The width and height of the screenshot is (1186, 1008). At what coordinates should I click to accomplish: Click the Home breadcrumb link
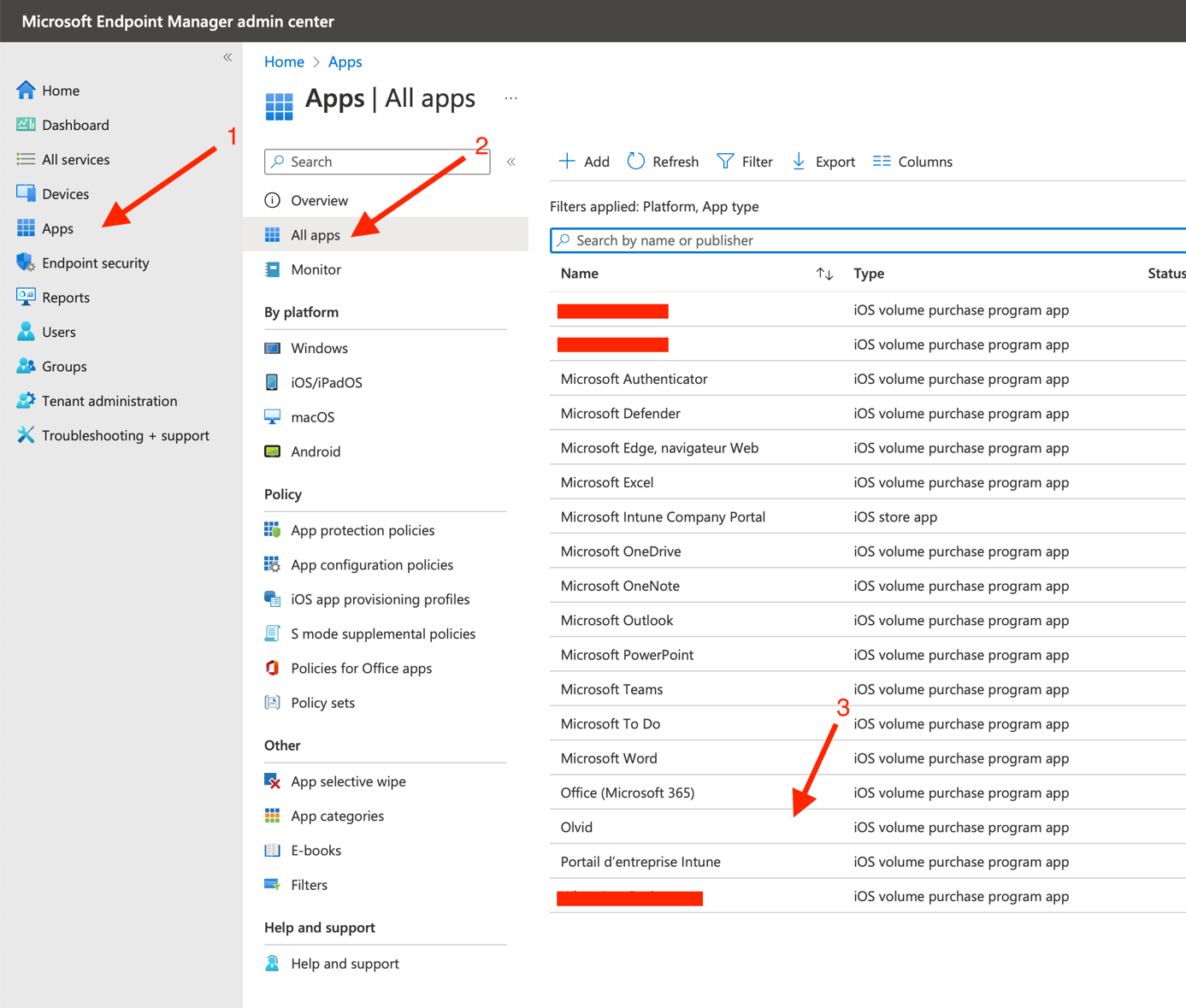click(284, 62)
